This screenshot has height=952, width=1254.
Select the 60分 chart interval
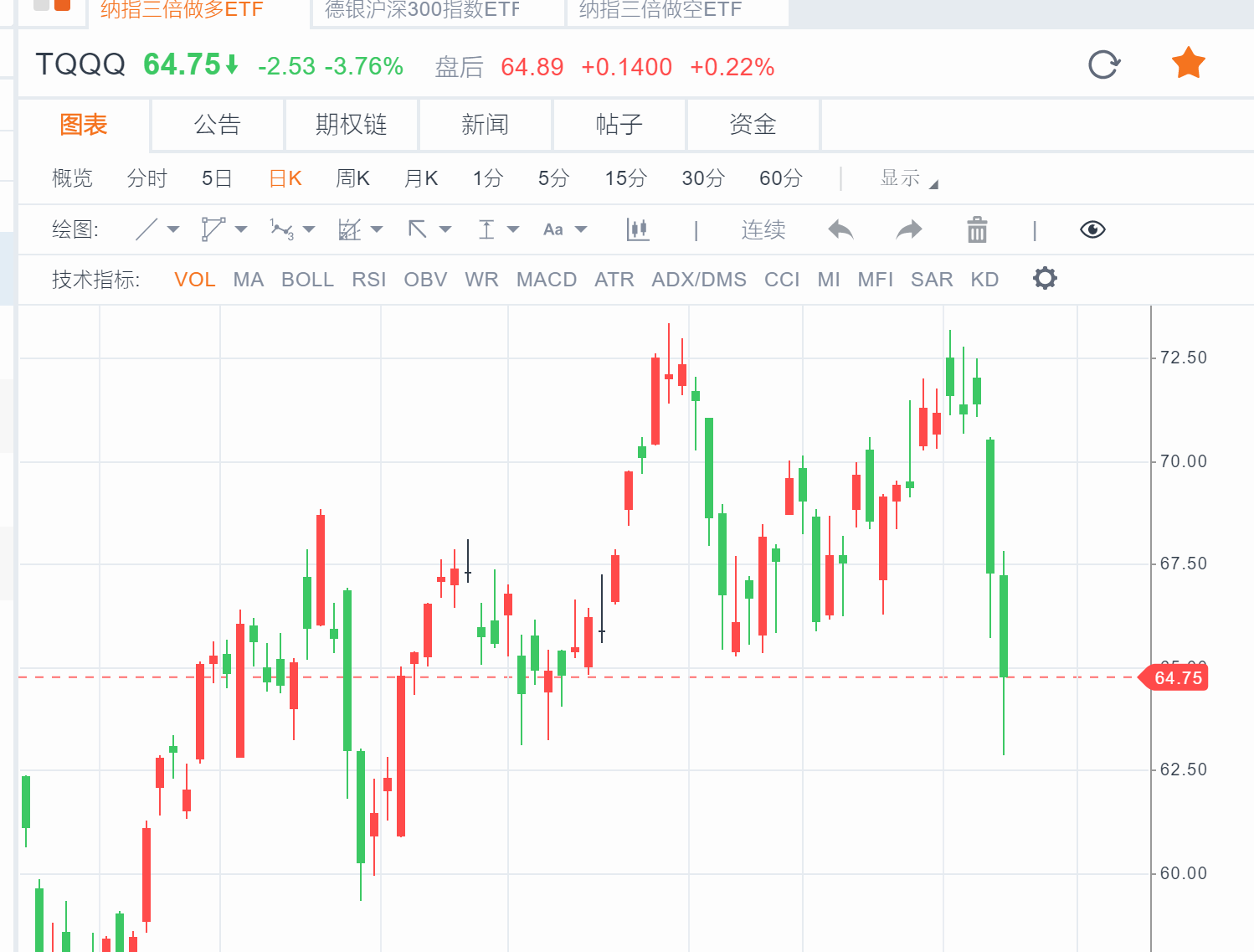(x=780, y=178)
